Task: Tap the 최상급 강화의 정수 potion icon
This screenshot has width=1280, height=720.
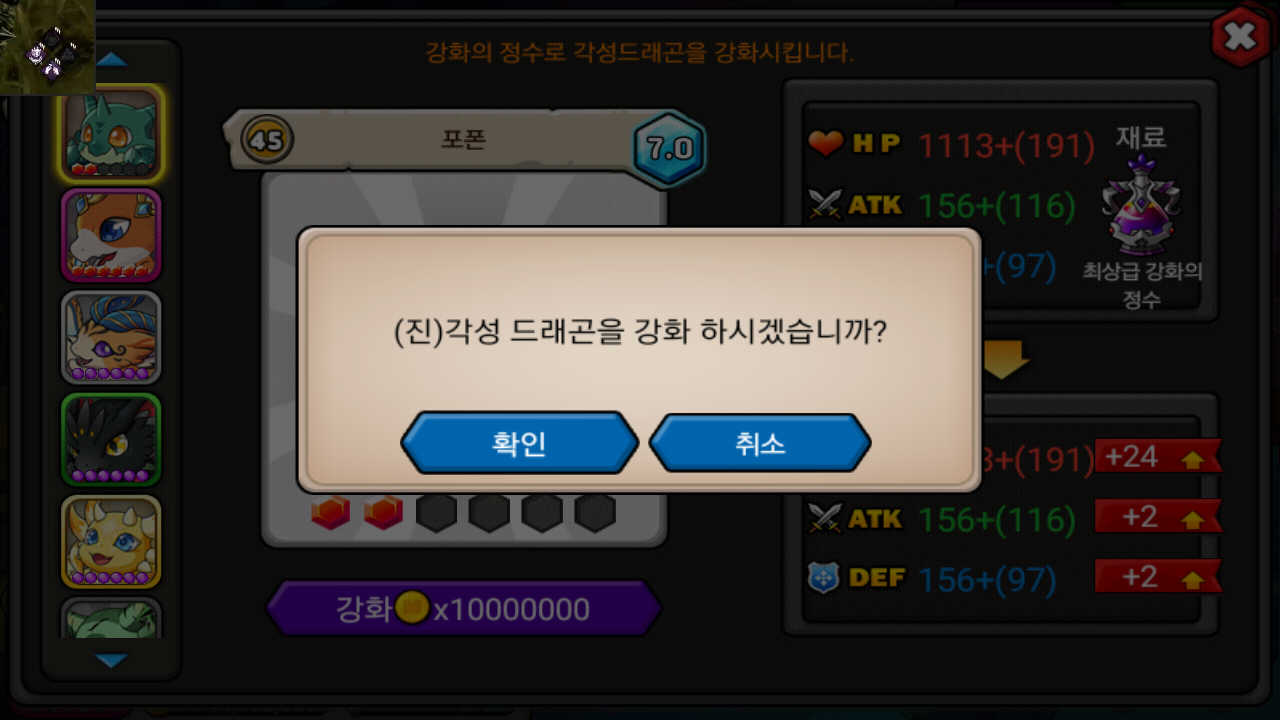Action: [1140, 207]
